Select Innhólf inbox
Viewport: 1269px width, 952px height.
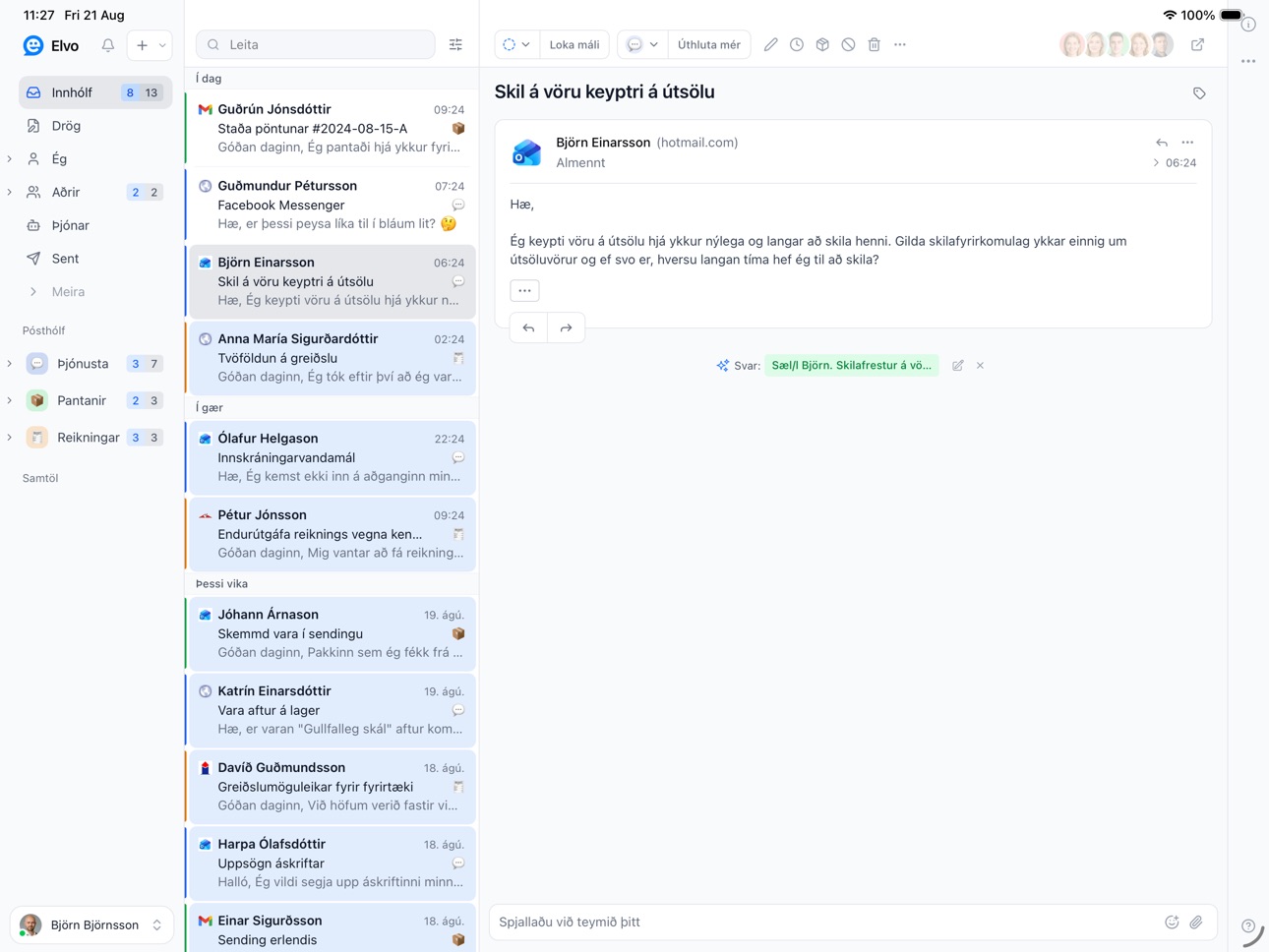pyautogui.click(x=95, y=92)
